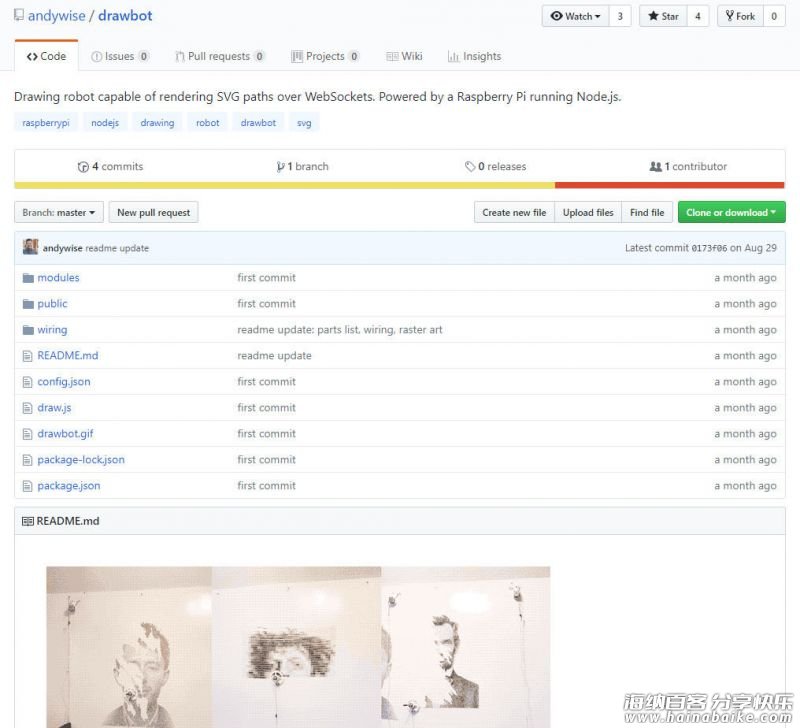View the 4 commits history
This screenshot has height=728, width=800.
coord(111,167)
